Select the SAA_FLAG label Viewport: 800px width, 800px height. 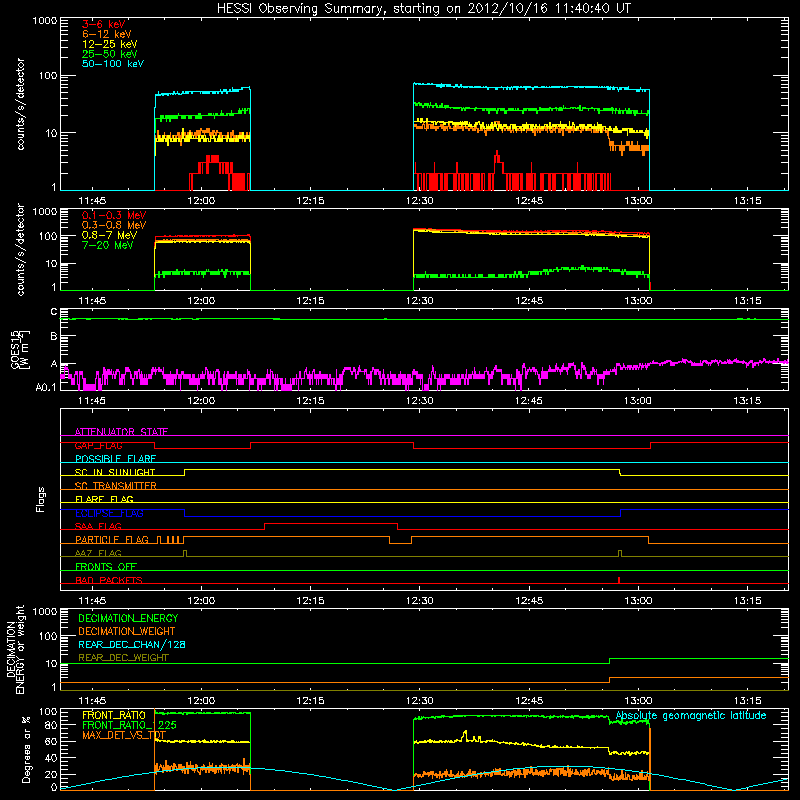tap(98, 526)
